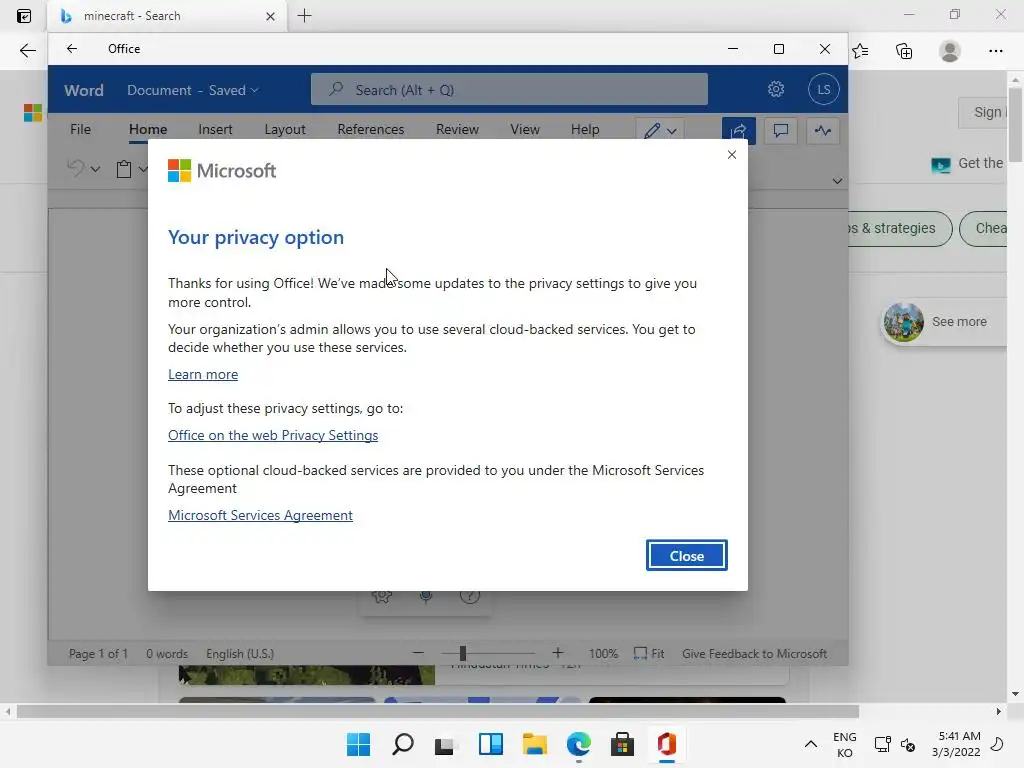Image resolution: width=1024 pixels, height=768 pixels.
Task: Click the Paste clipboard icon
Action: click(123, 169)
